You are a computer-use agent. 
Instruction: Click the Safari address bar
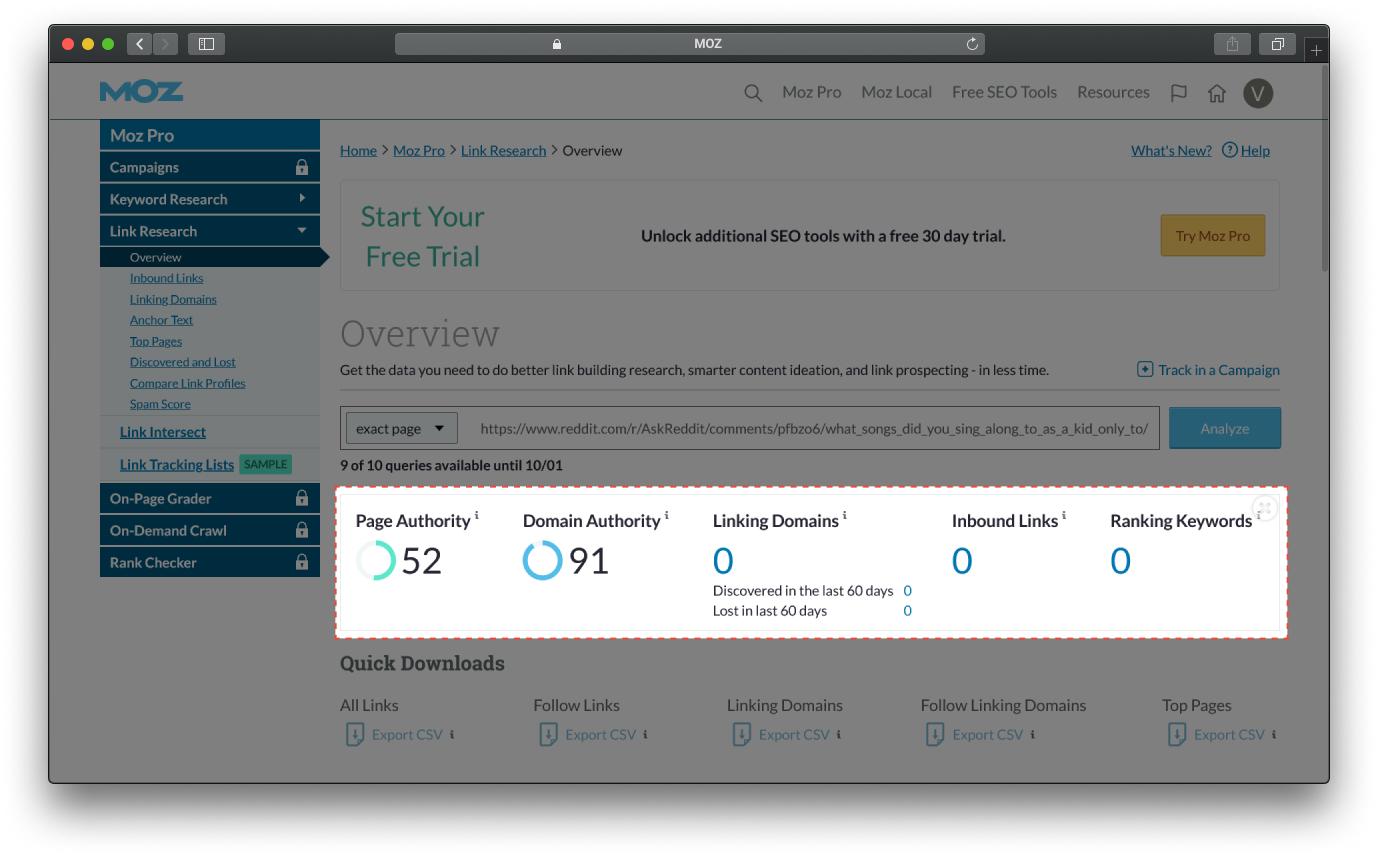point(690,44)
